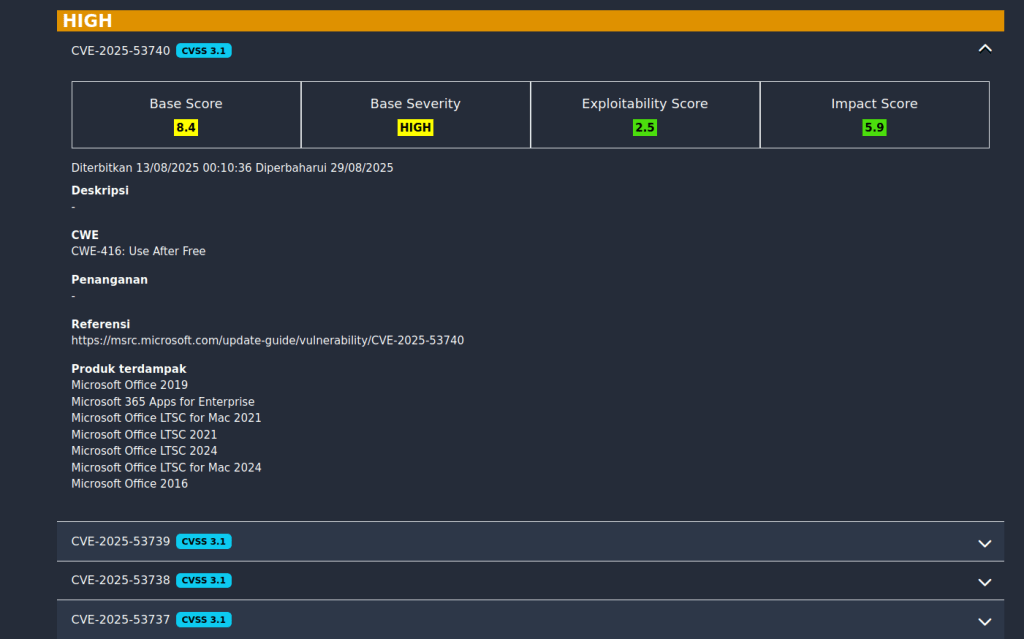Click the 2.5 exploitability score badge
The image size is (1024, 639).
coord(645,127)
